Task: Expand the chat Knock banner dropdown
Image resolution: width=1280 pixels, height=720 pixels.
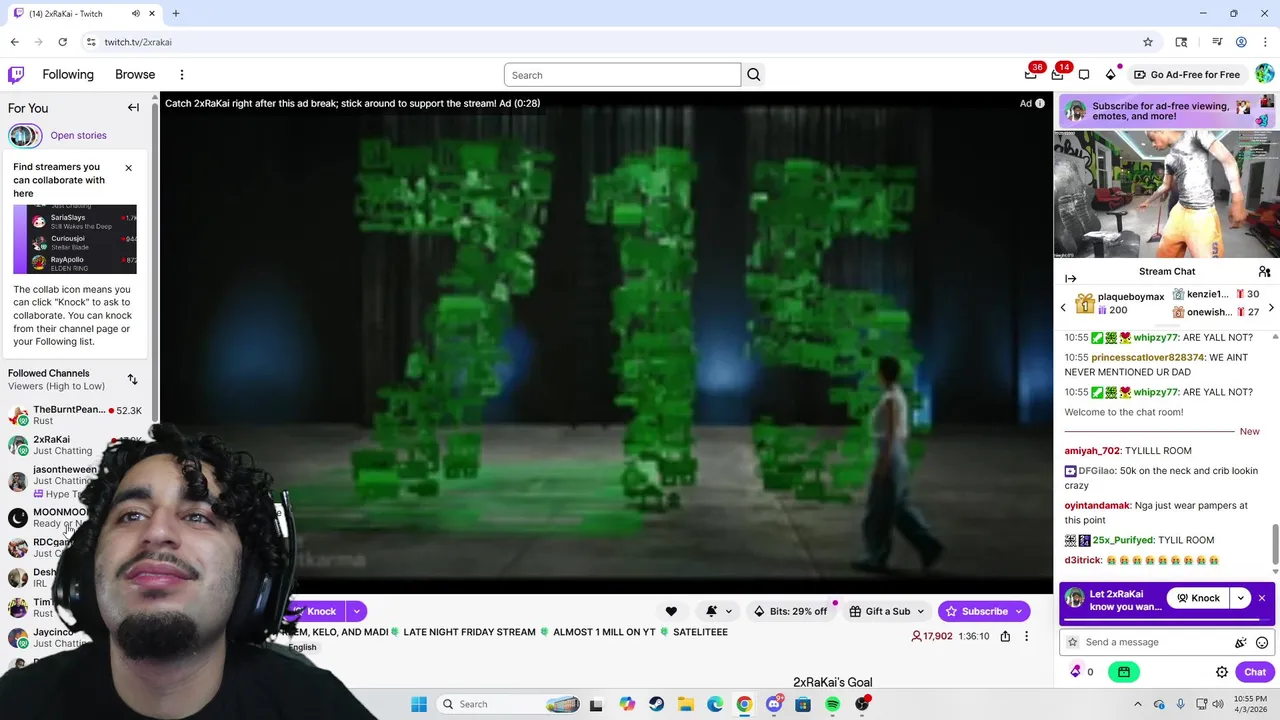Action: [1241, 598]
